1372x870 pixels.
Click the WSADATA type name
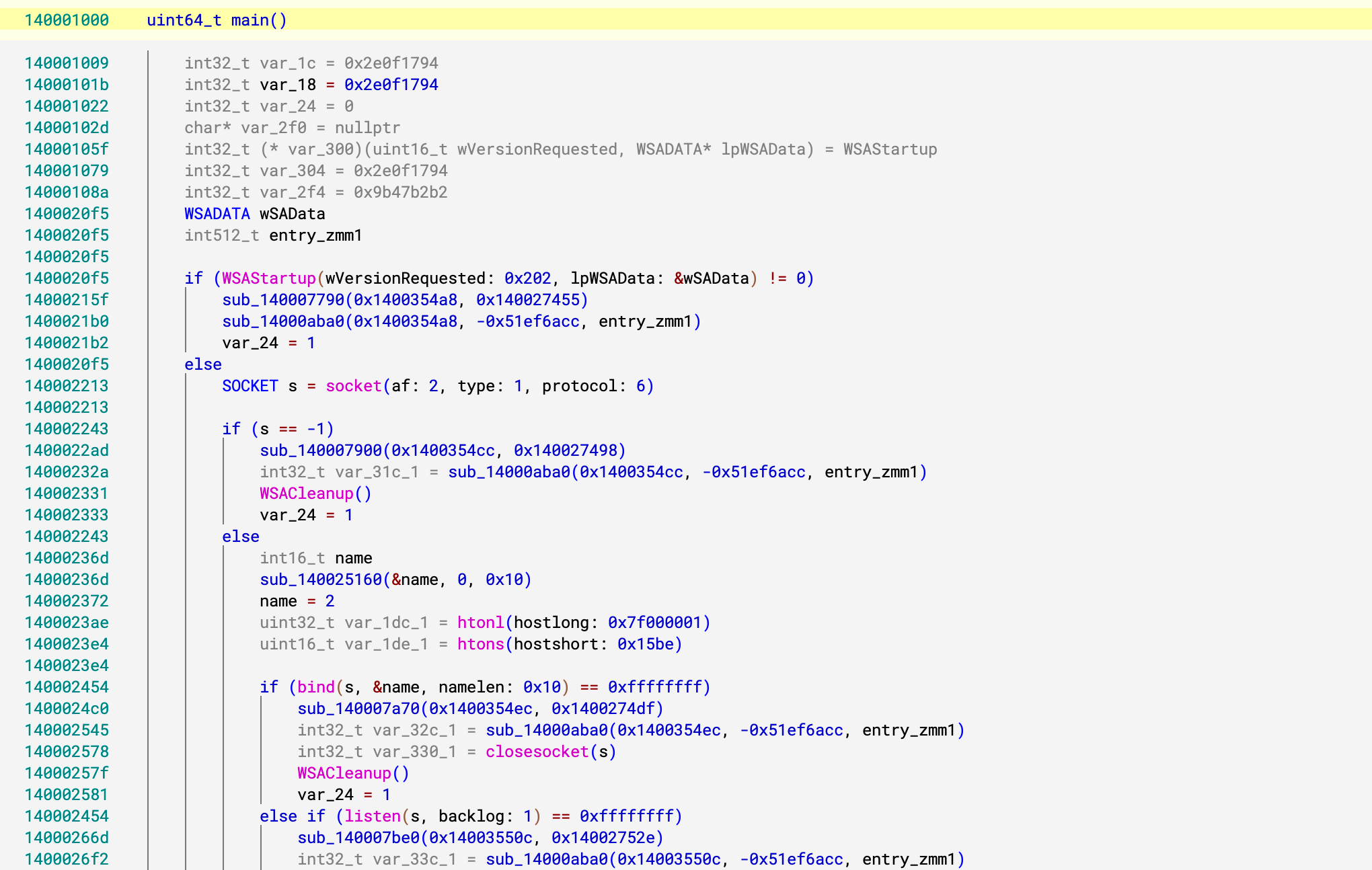point(217,214)
